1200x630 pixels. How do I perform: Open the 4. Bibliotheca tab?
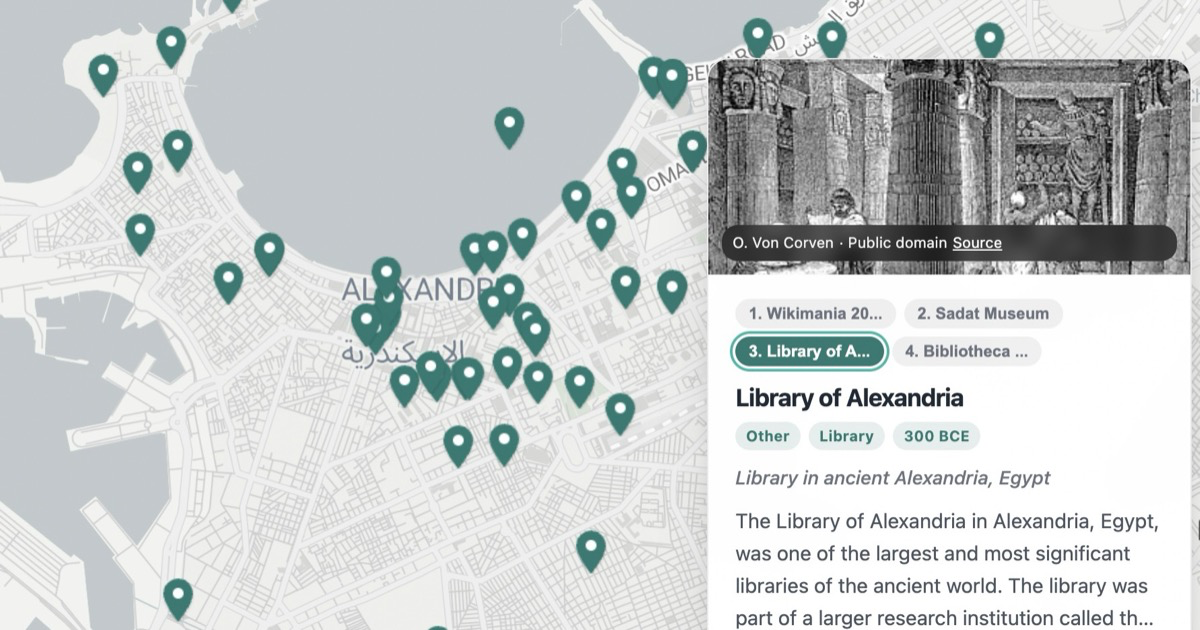968,352
